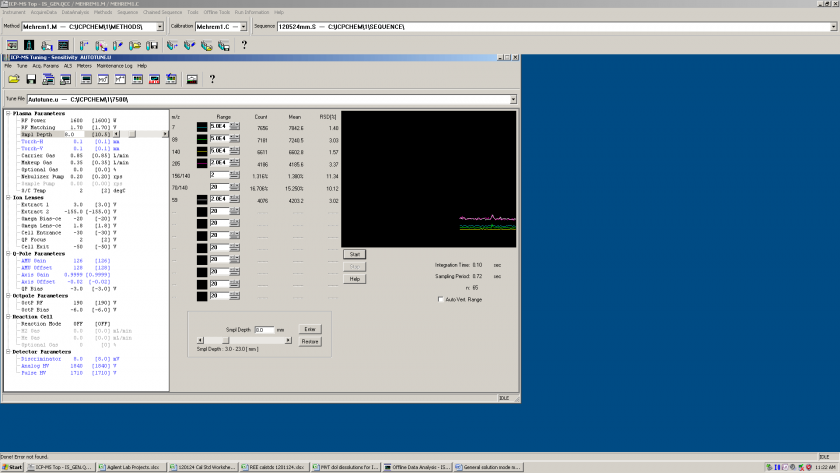
Task: Open the Acq. Params menu
Action: (x=44, y=65)
